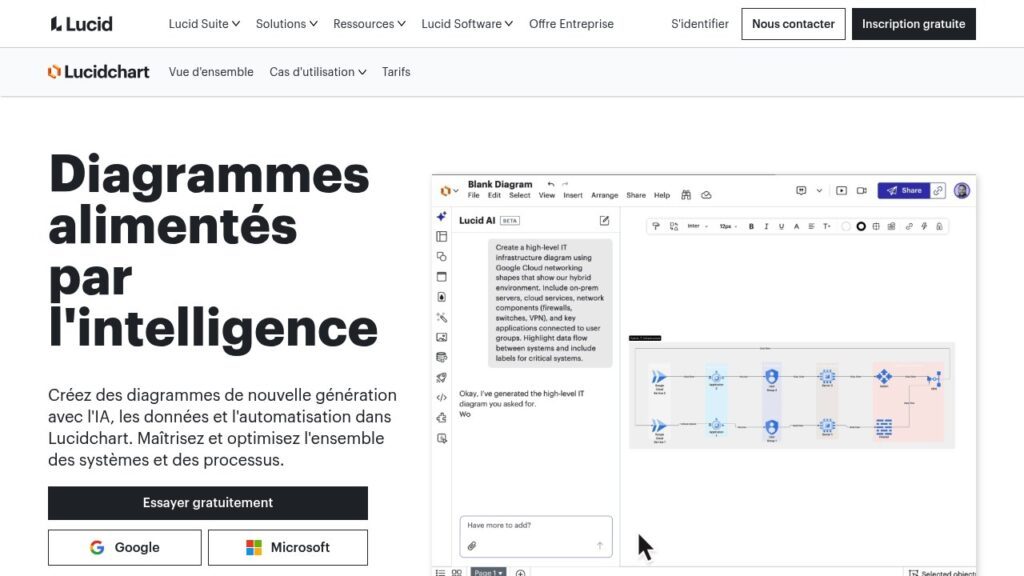Click the Lucid logo in header
Screen dimensions: 1024x576
click(82, 24)
